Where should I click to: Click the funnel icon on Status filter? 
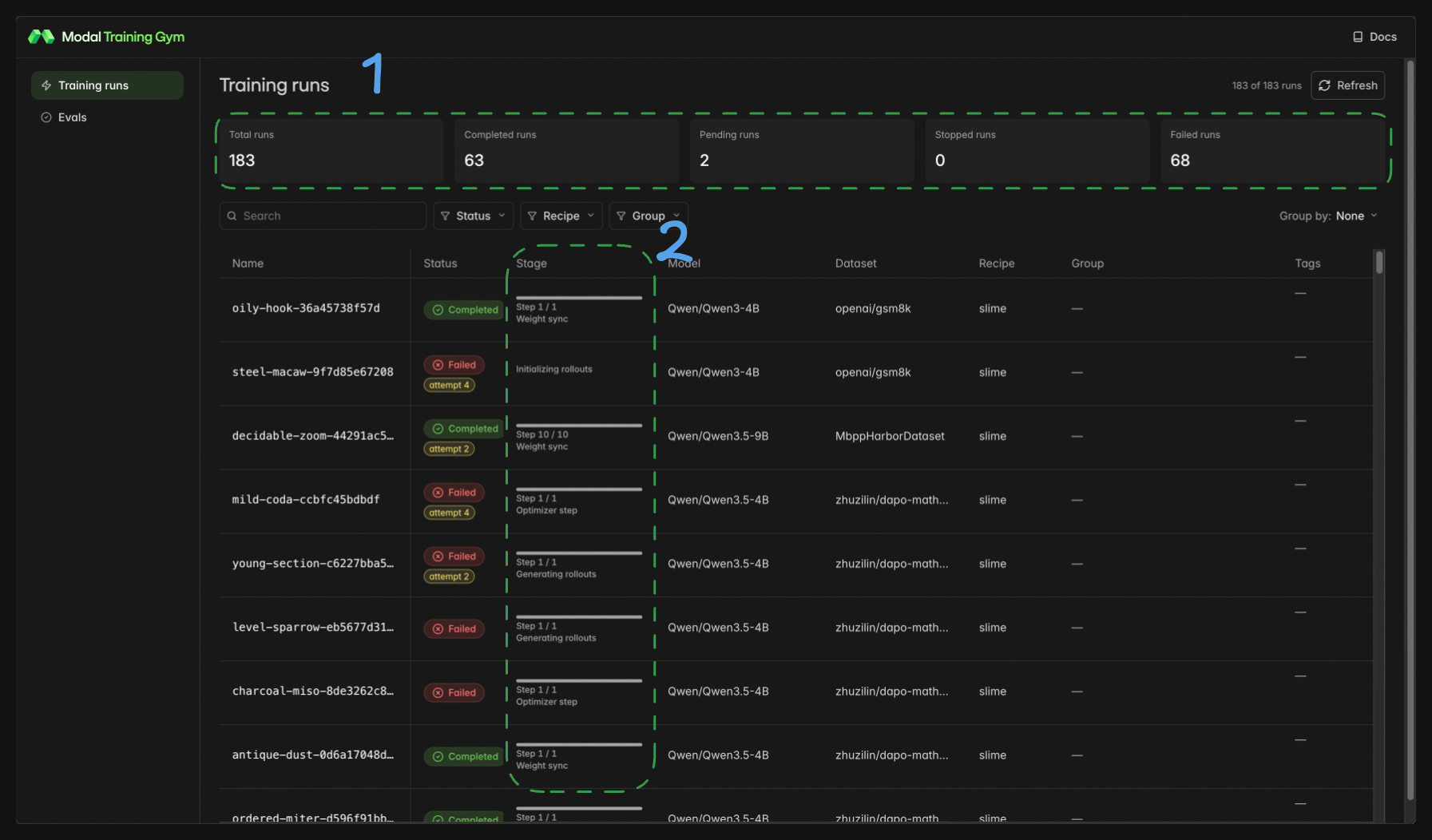(x=446, y=216)
